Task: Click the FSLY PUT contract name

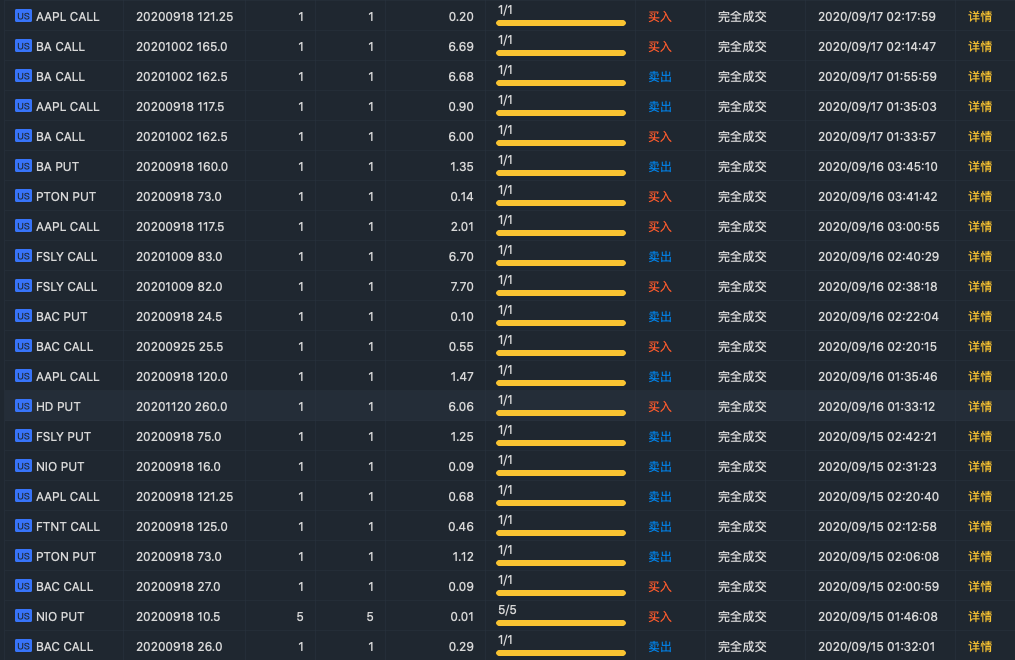Action: pyautogui.click(x=63, y=437)
